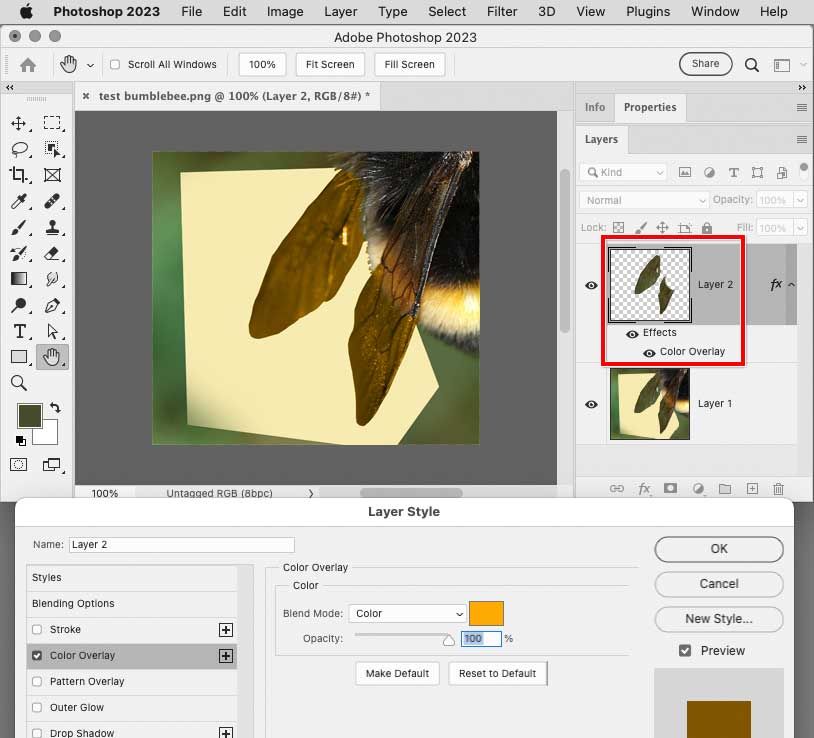This screenshot has height=738, width=814.
Task: Click the Fit Screen button
Action: coord(330,64)
